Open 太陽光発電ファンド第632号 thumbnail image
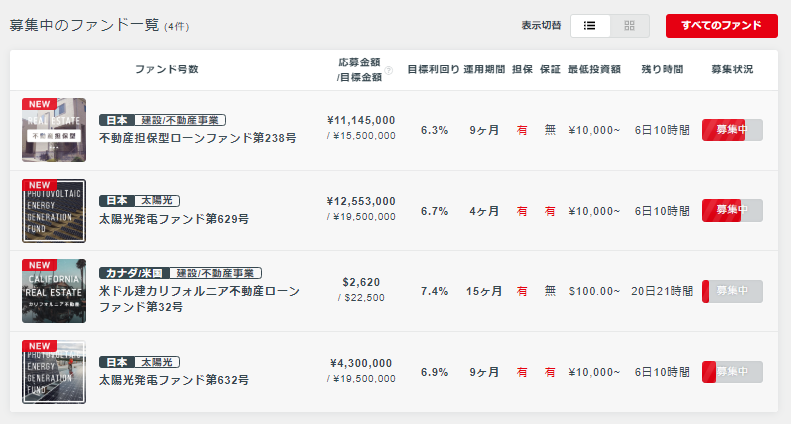This screenshot has width=791, height=424. pyautogui.click(x=54, y=372)
